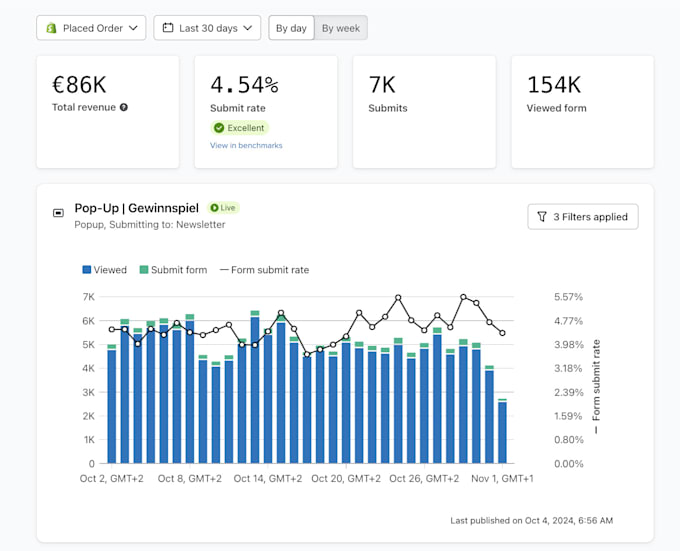Click the popup form type icon
The width and height of the screenshot is (680, 551).
pos(58,213)
